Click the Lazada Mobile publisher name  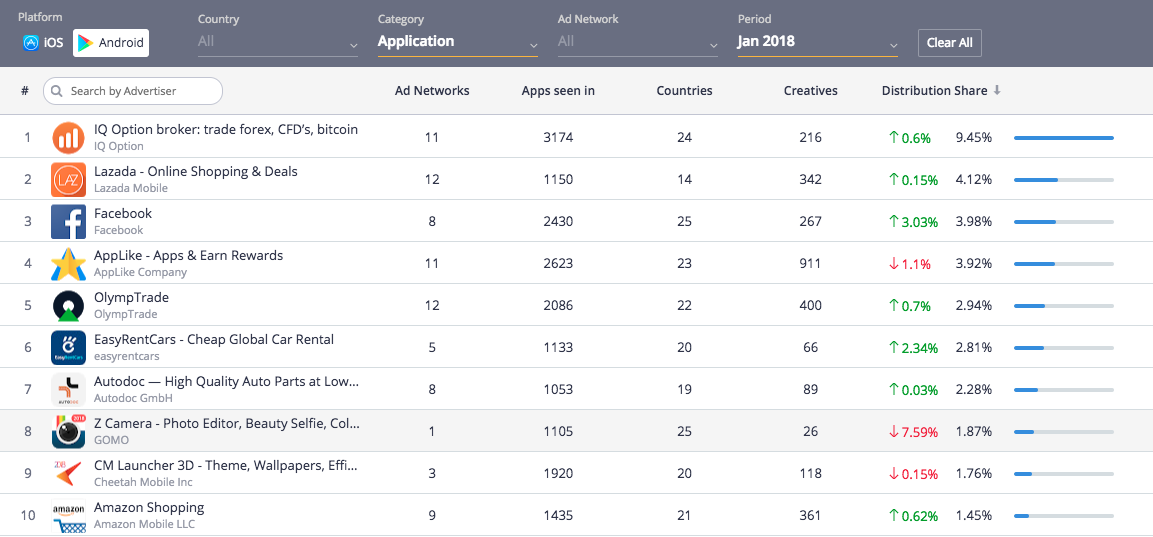pos(131,188)
